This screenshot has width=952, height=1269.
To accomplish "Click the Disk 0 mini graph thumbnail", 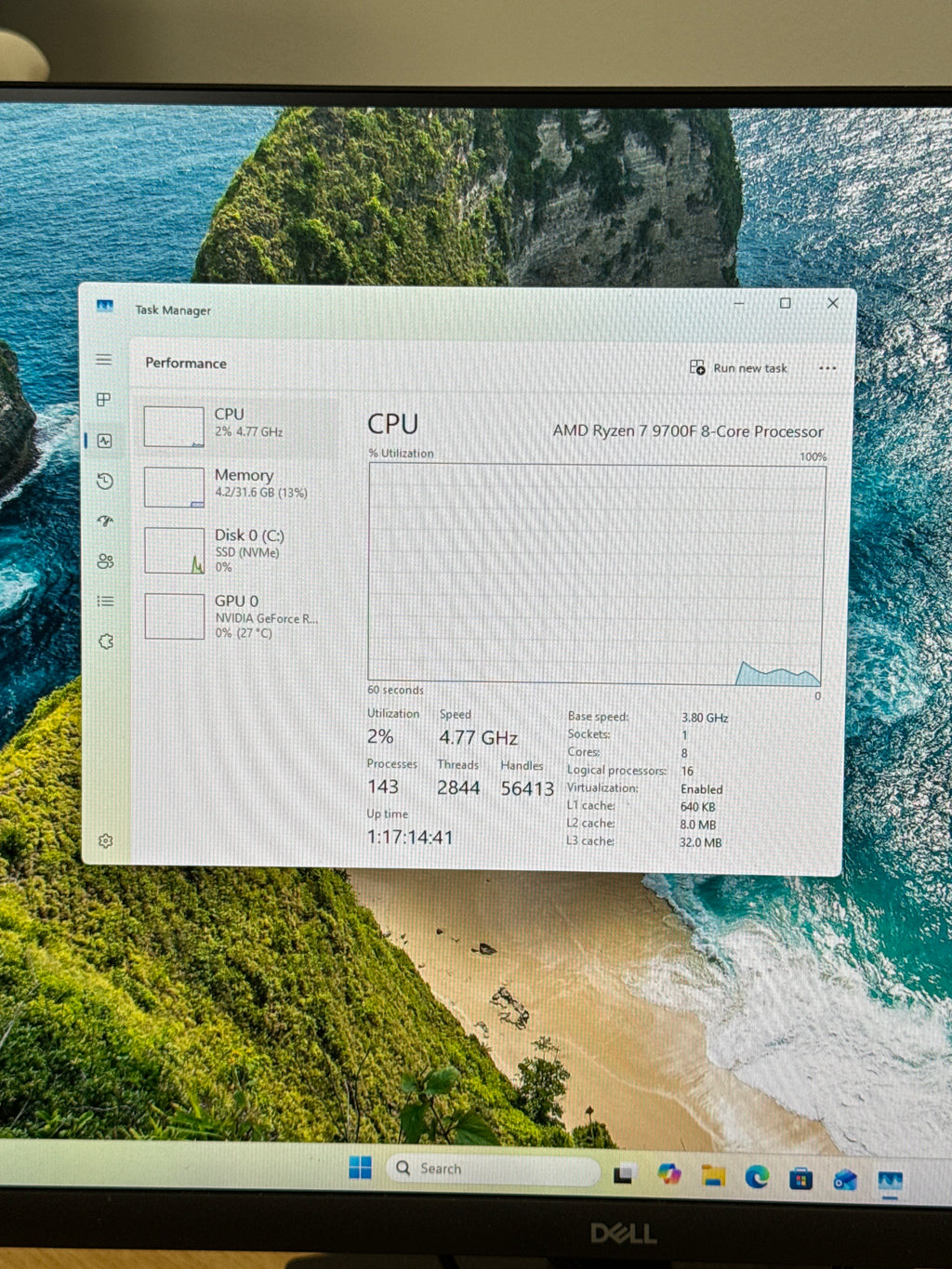I will (175, 550).
